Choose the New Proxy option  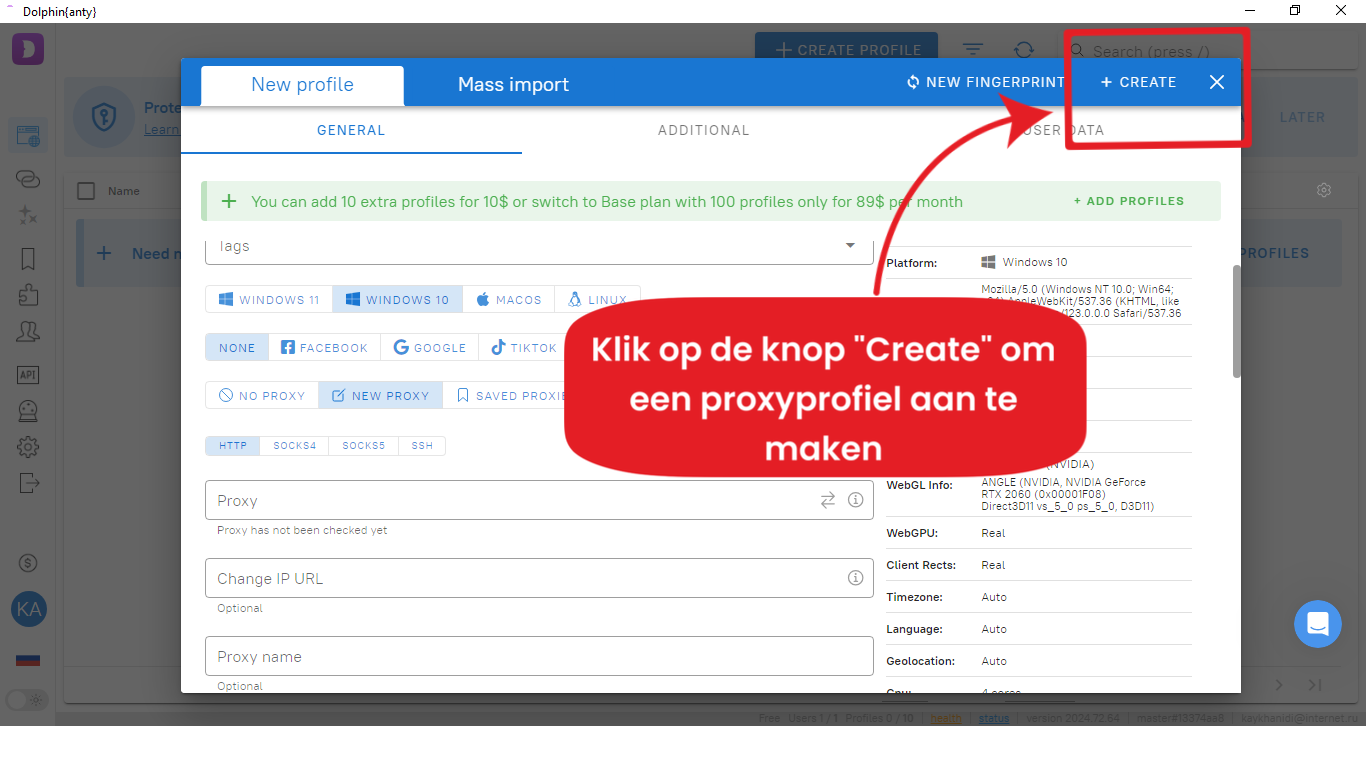pyautogui.click(x=380, y=395)
